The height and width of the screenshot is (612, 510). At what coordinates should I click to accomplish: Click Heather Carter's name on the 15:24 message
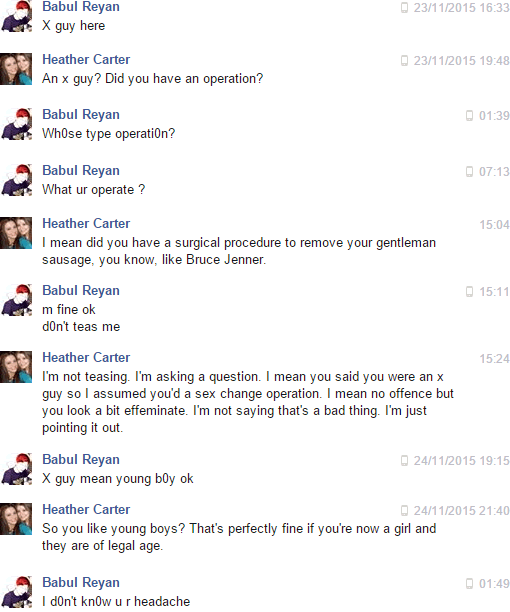click(x=86, y=358)
